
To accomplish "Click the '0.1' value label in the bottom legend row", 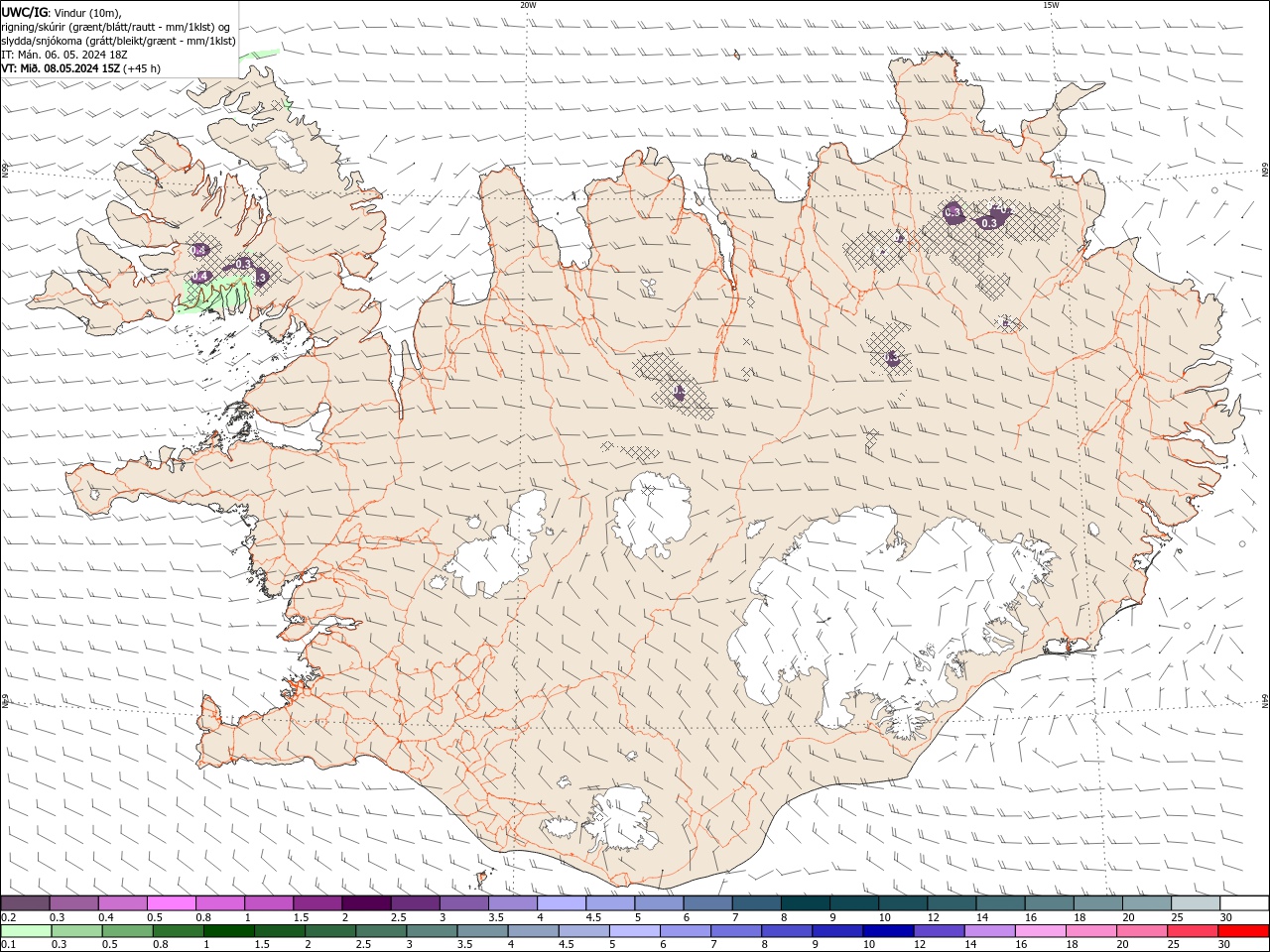I will (x=8, y=944).
